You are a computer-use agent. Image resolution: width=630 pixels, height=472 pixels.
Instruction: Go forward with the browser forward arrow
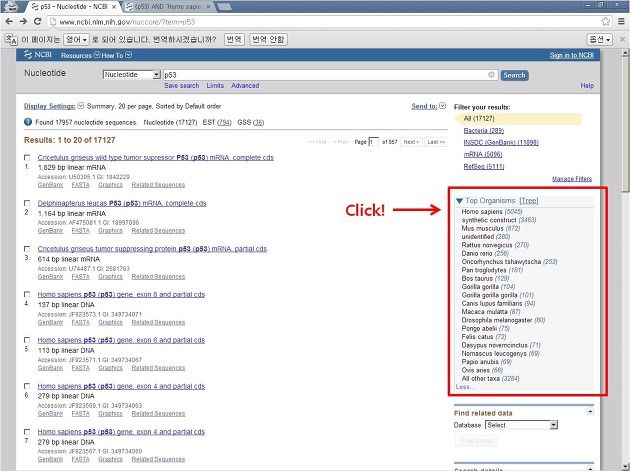coord(23,22)
